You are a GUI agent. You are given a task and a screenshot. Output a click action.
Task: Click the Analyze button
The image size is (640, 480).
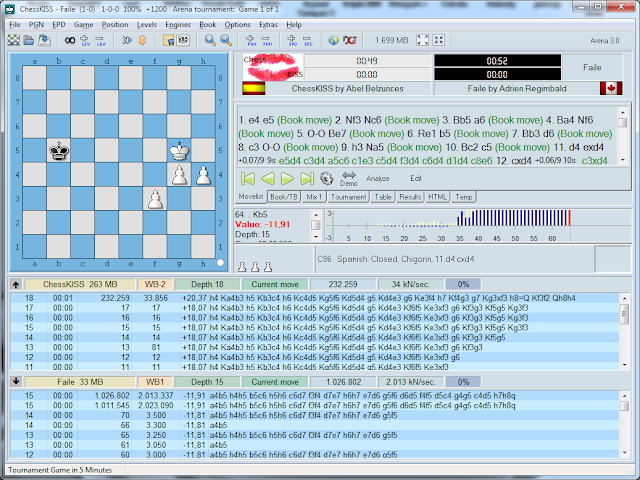378,178
